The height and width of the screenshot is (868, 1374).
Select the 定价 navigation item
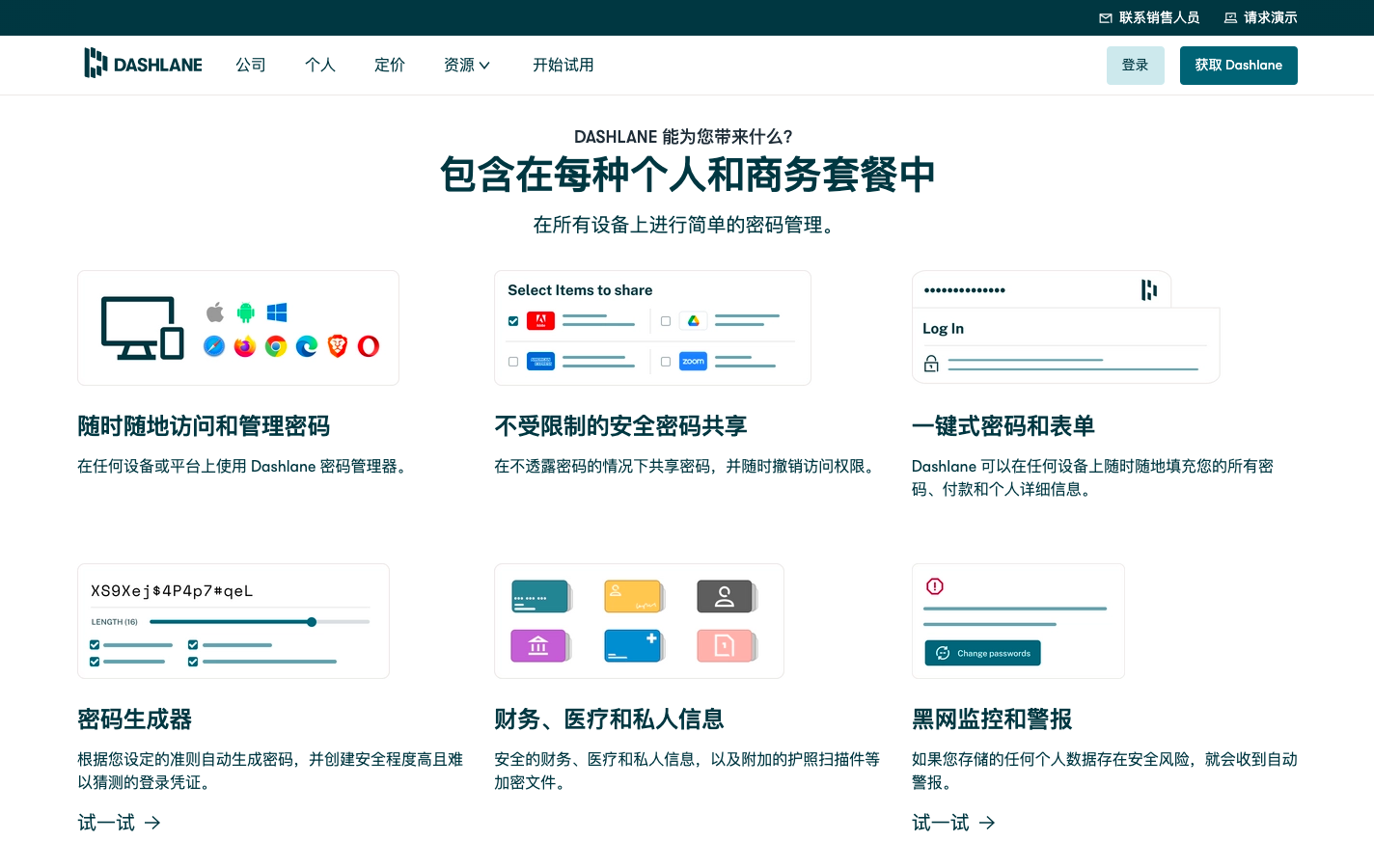point(390,65)
